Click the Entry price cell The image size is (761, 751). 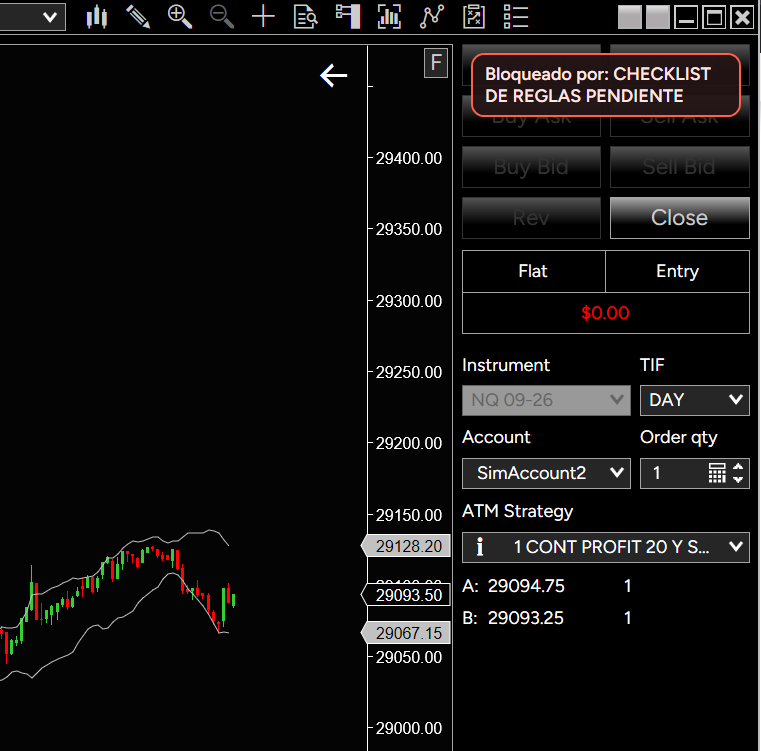coord(678,271)
